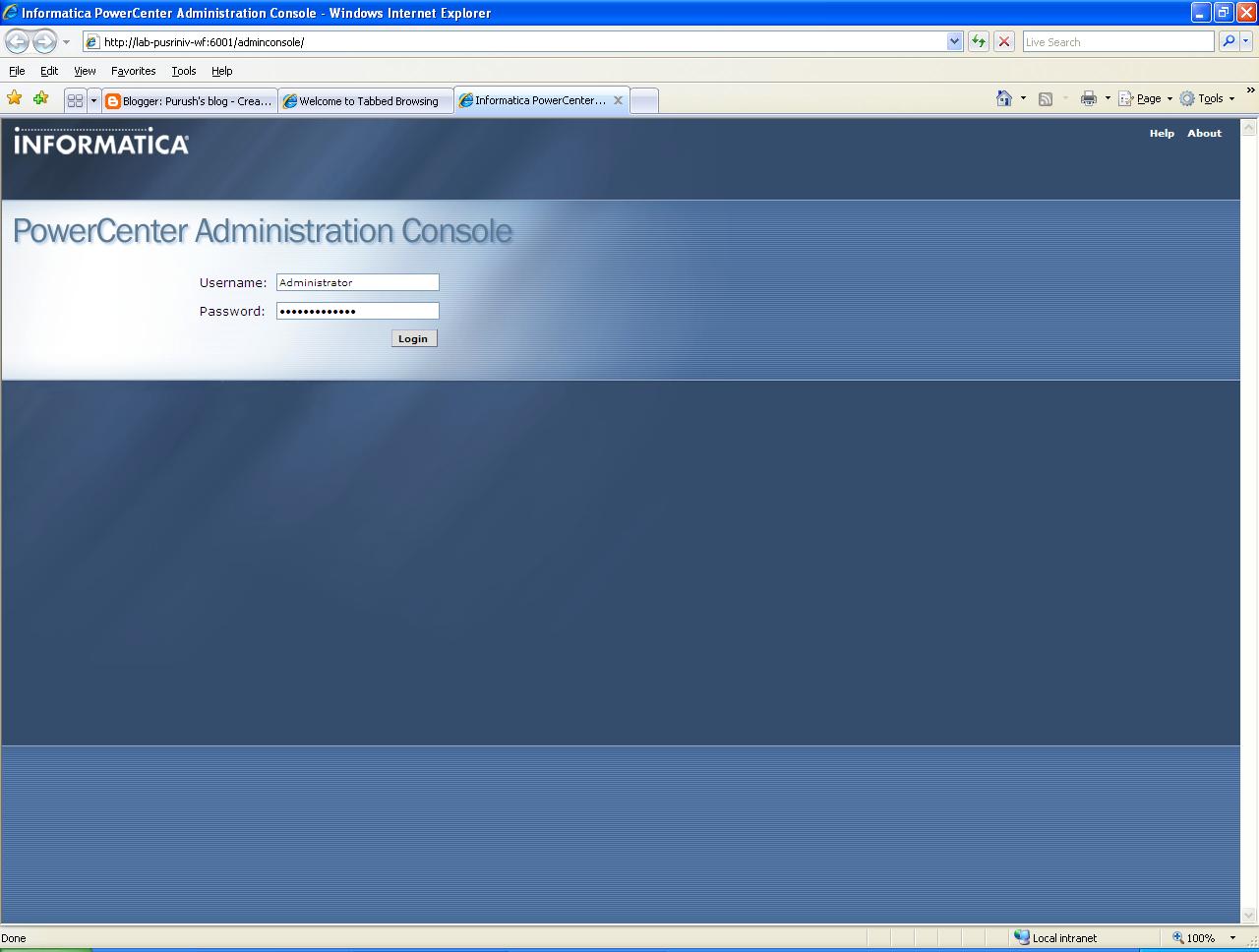Click the Quick Tabs grid icon
1259x952 pixels.
click(x=75, y=100)
